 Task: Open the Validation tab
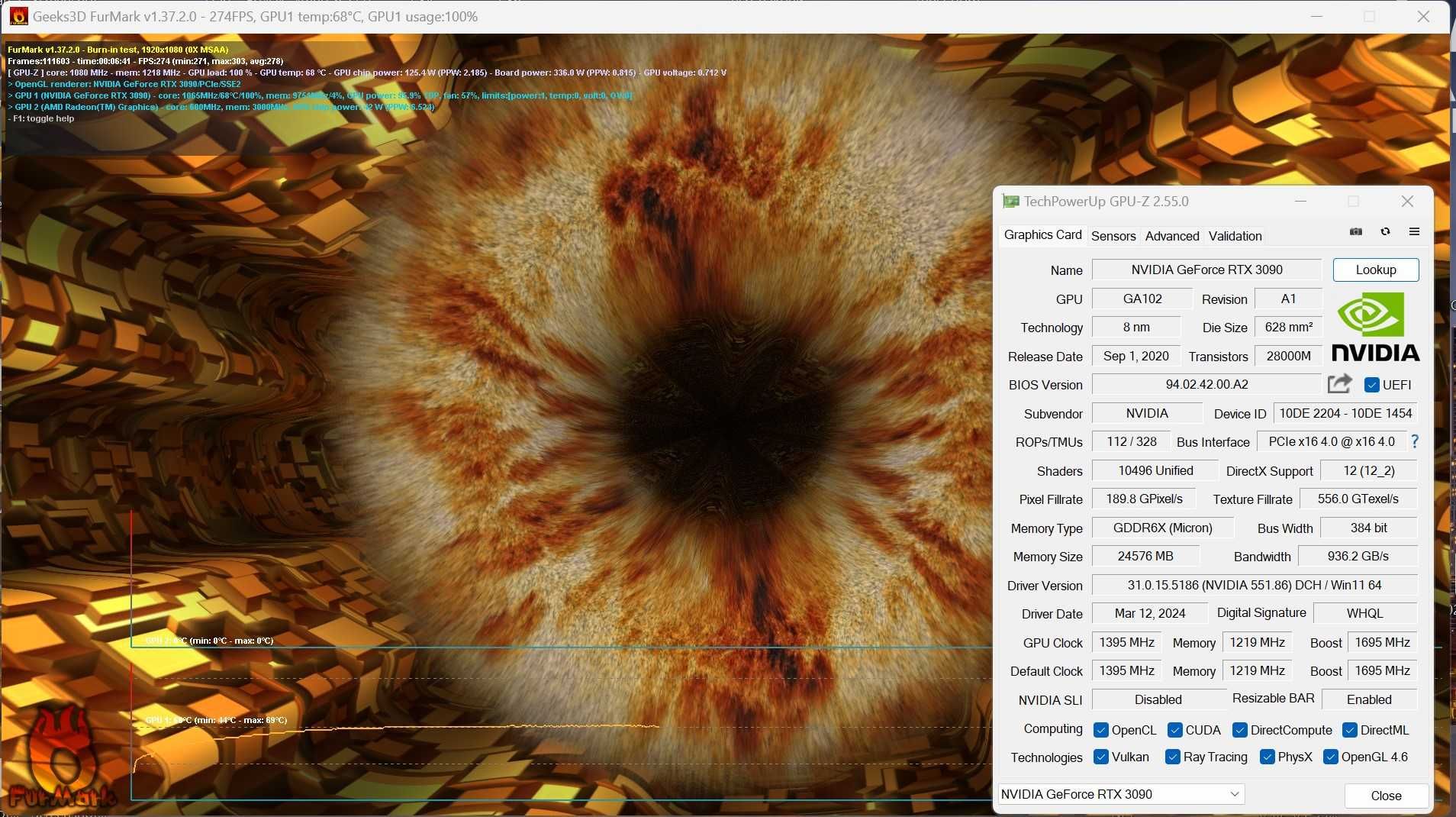(1235, 236)
